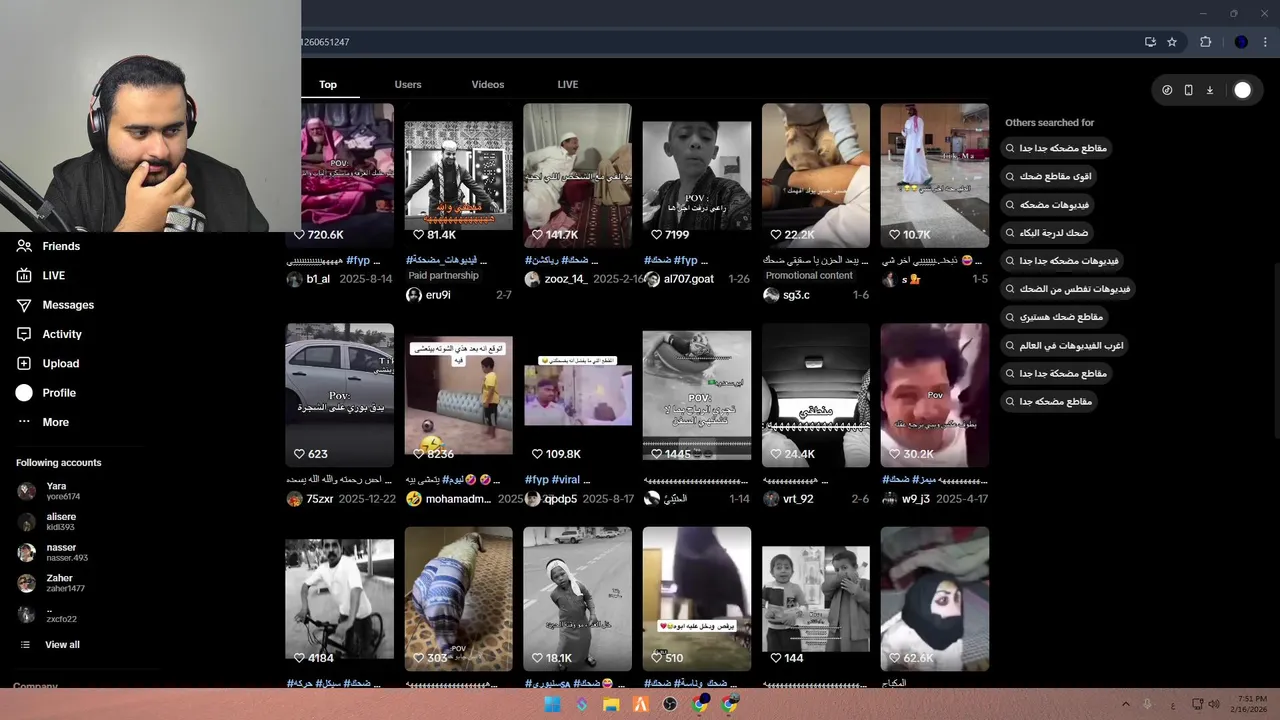Click the heart icon on the 62.6K video
The width and height of the screenshot is (1280, 720).
click(894, 658)
